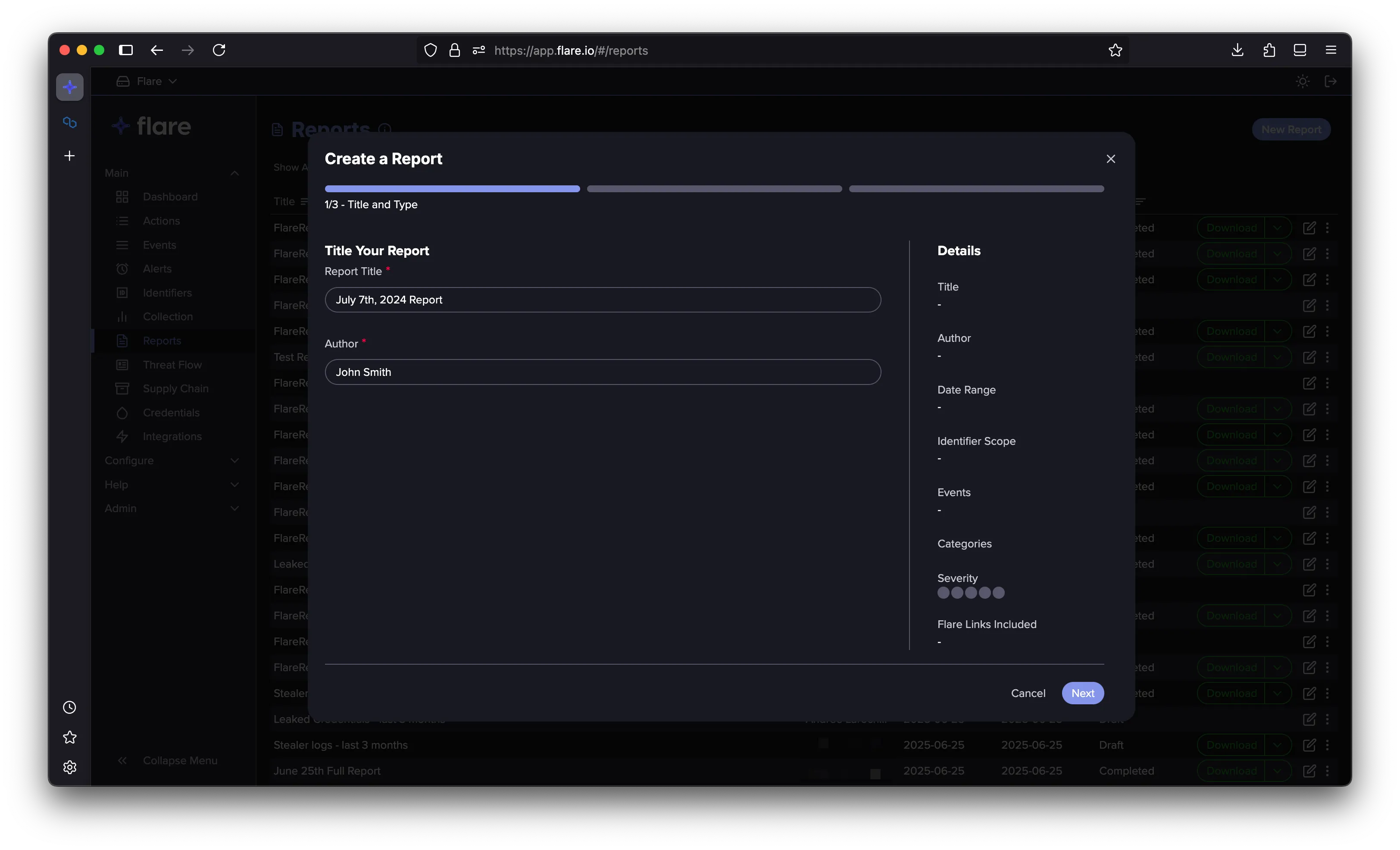This screenshot has width=1400, height=850.
Task: Click the browser back arrow
Action: tap(156, 50)
